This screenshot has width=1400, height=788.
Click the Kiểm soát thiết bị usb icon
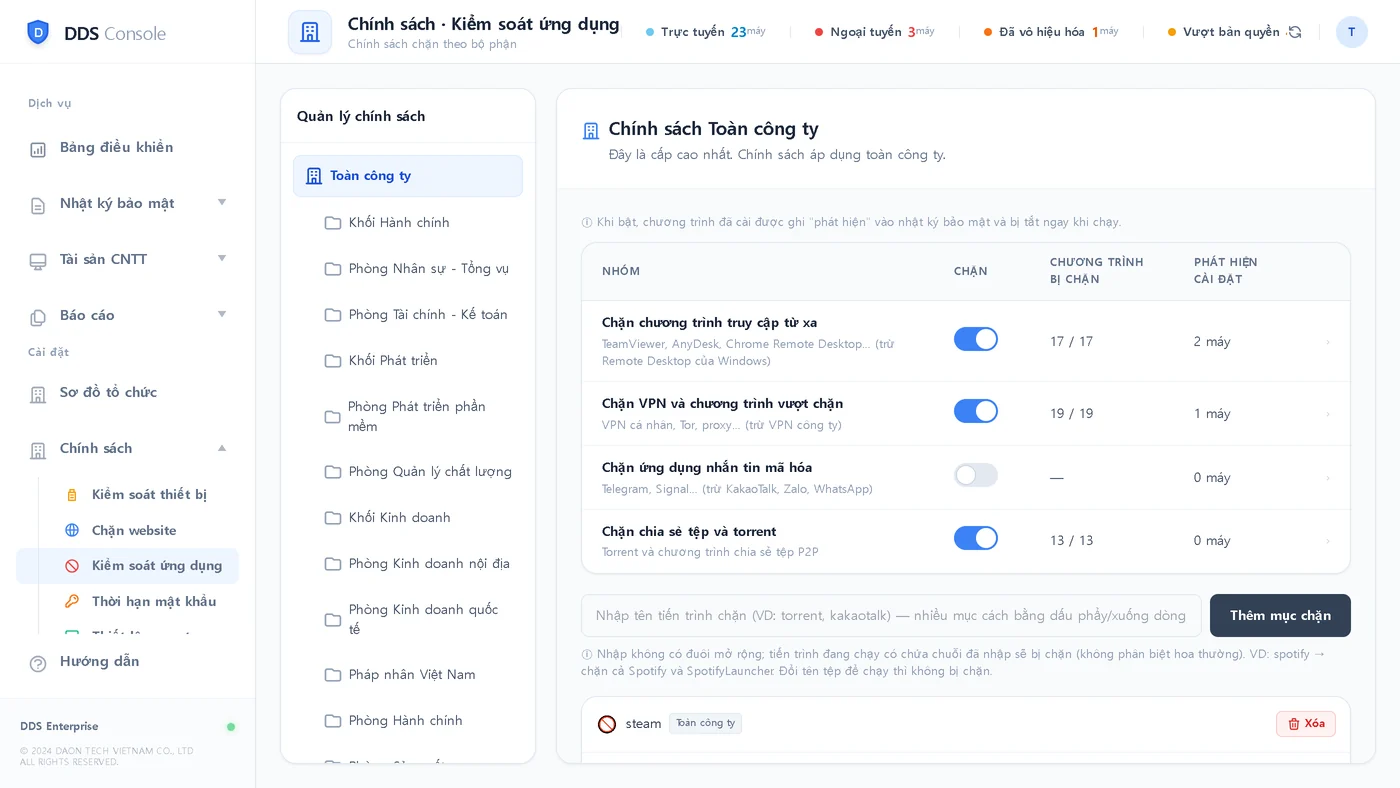tap(72, 495)
